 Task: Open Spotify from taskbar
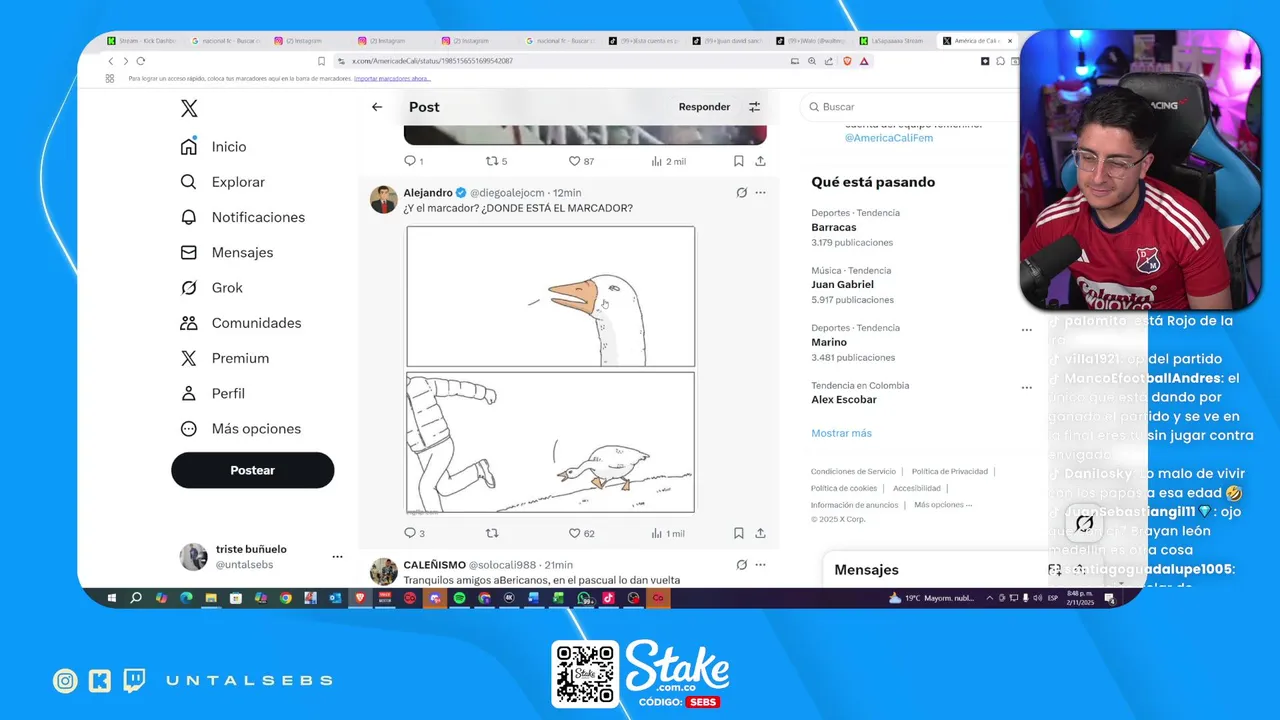point(459,598)
